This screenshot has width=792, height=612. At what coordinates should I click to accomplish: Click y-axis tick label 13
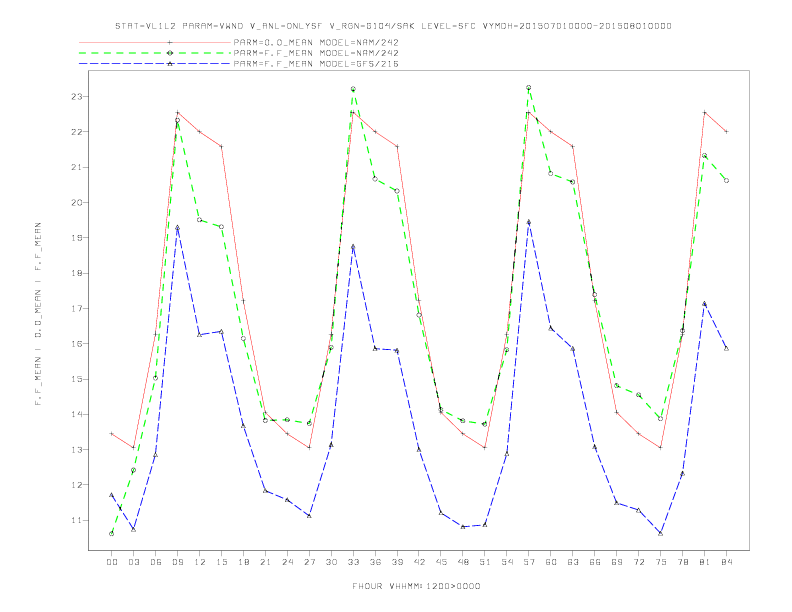76,450
